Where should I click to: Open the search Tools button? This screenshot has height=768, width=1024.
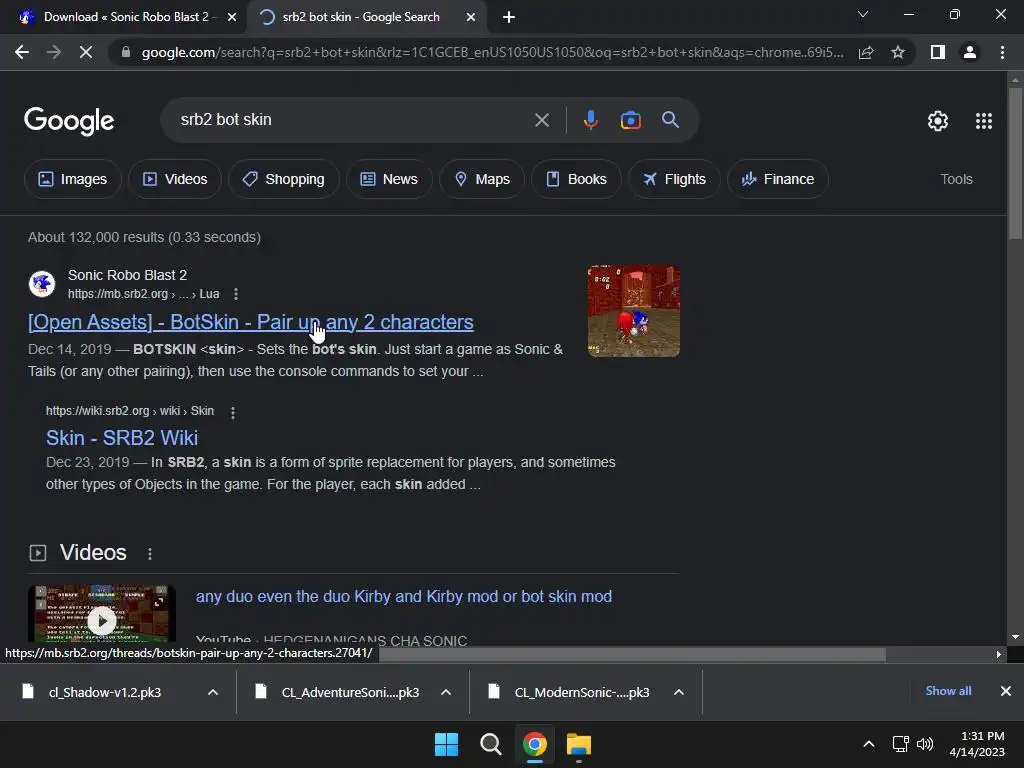click(956, 179)
